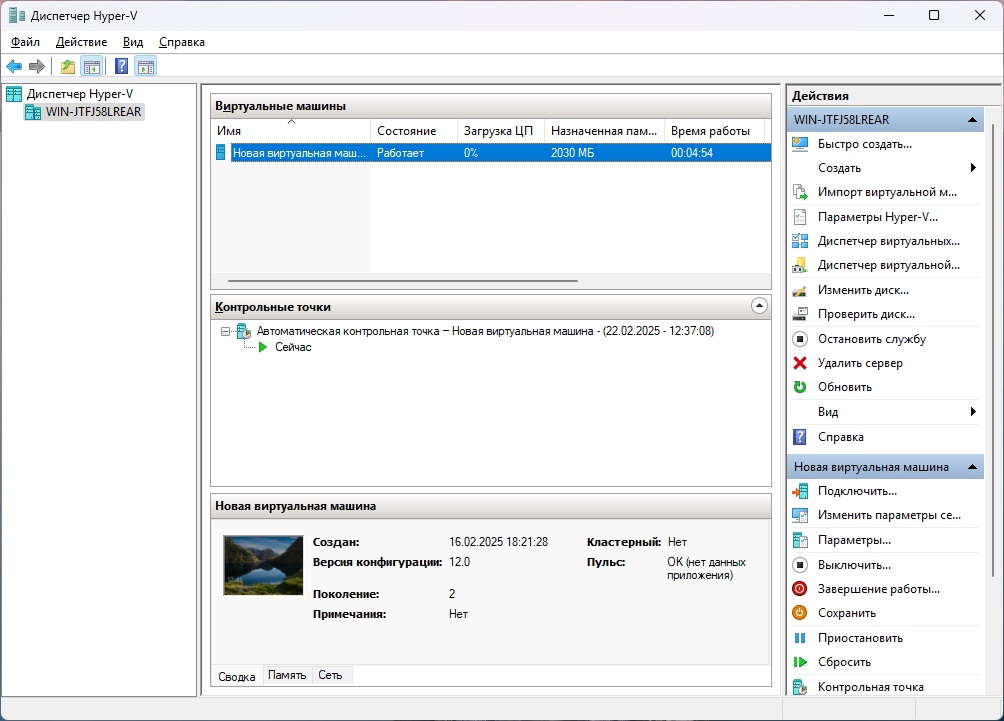Viewport: 1004px width, 721px height.
Task: Sort virtual machines by Имя column
Action: pos(291,131)
